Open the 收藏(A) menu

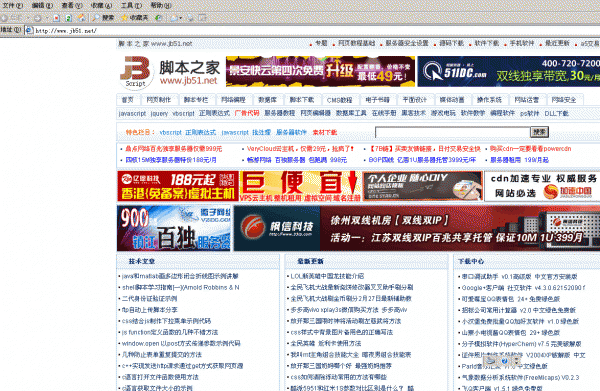pos(101,5)
